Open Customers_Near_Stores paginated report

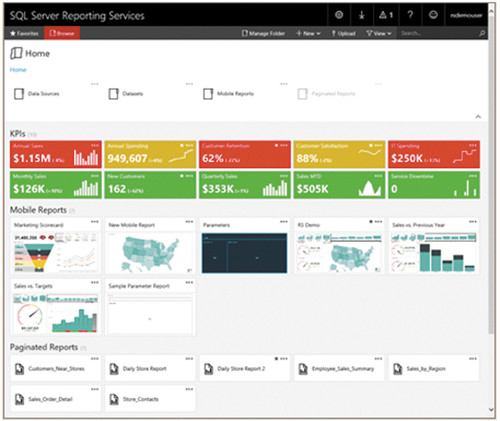(x=55, y=369)
